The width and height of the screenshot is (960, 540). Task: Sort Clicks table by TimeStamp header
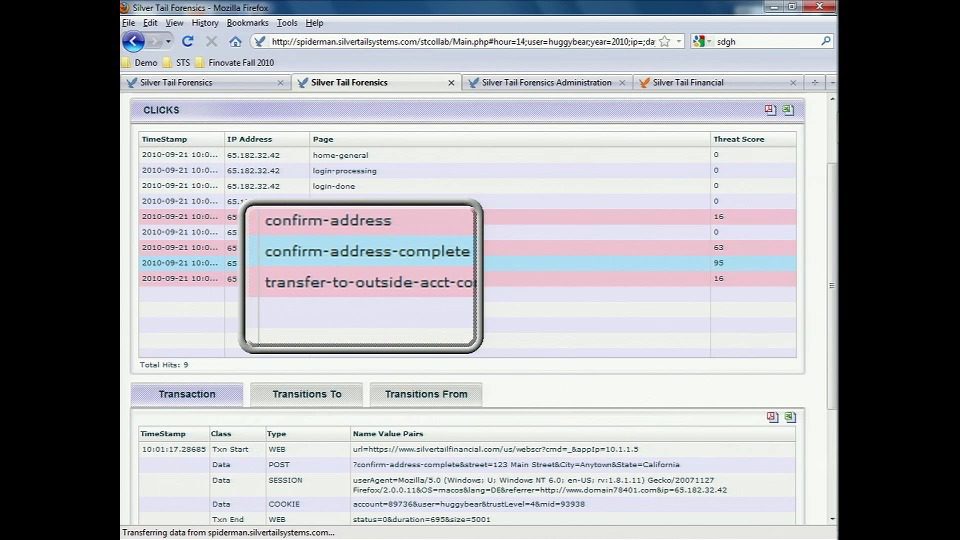pyautogui.click(x=181, y=139)
